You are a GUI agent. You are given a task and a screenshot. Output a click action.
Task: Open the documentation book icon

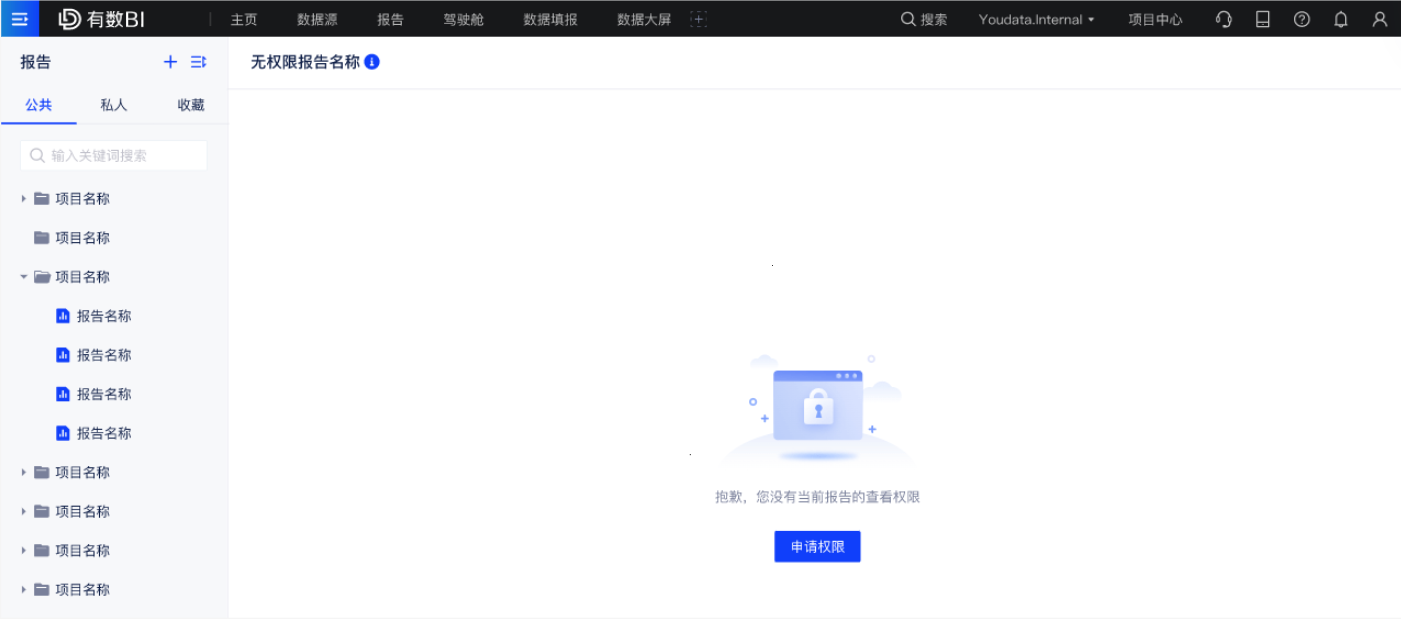1263,19
